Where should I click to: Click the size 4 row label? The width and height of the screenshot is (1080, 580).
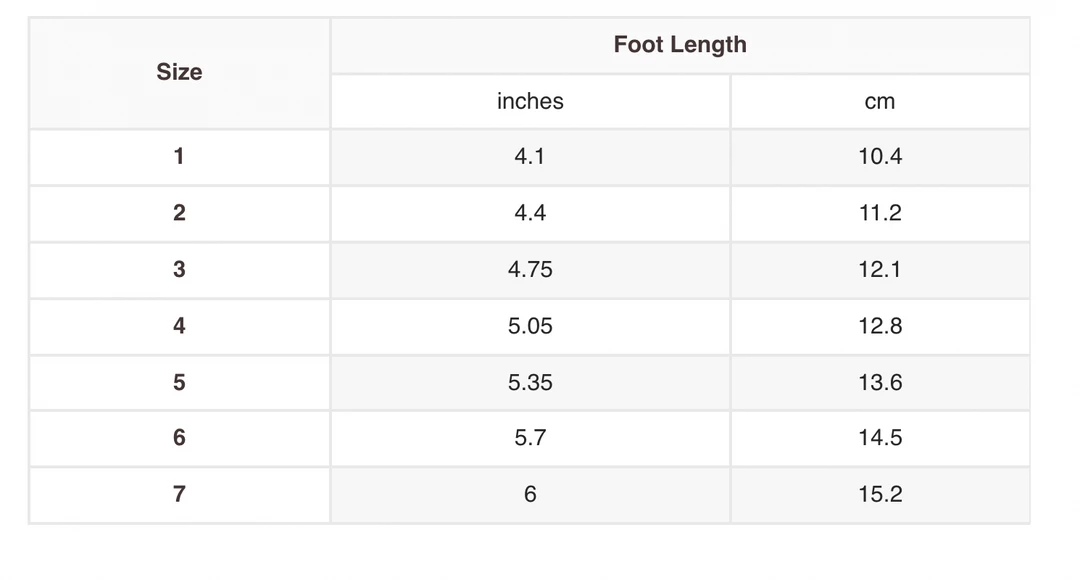pyautogui.click(x=179, y=326)
